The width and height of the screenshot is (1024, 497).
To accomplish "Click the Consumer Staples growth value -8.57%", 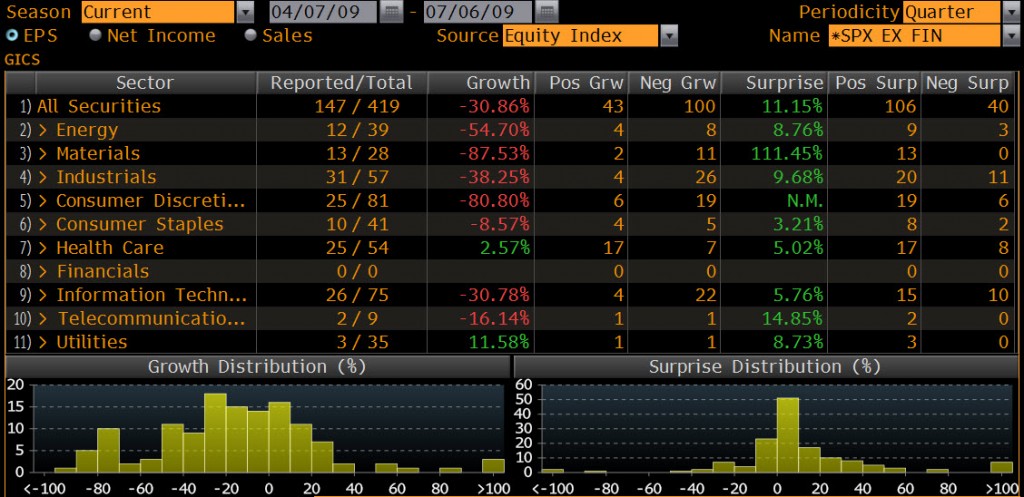I will [x=500, y=224].
